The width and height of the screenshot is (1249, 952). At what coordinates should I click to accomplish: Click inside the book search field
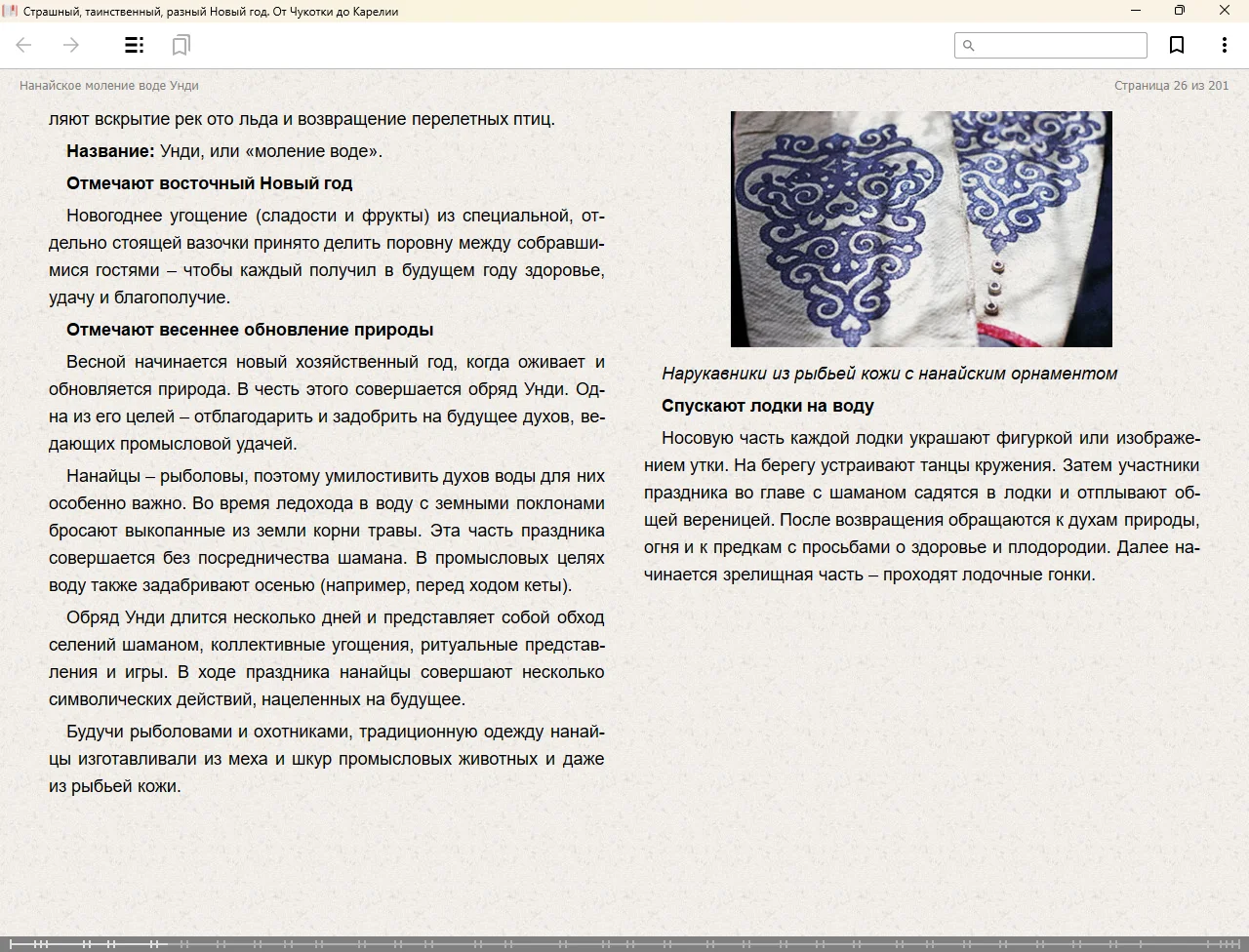tap(1059, 46)
